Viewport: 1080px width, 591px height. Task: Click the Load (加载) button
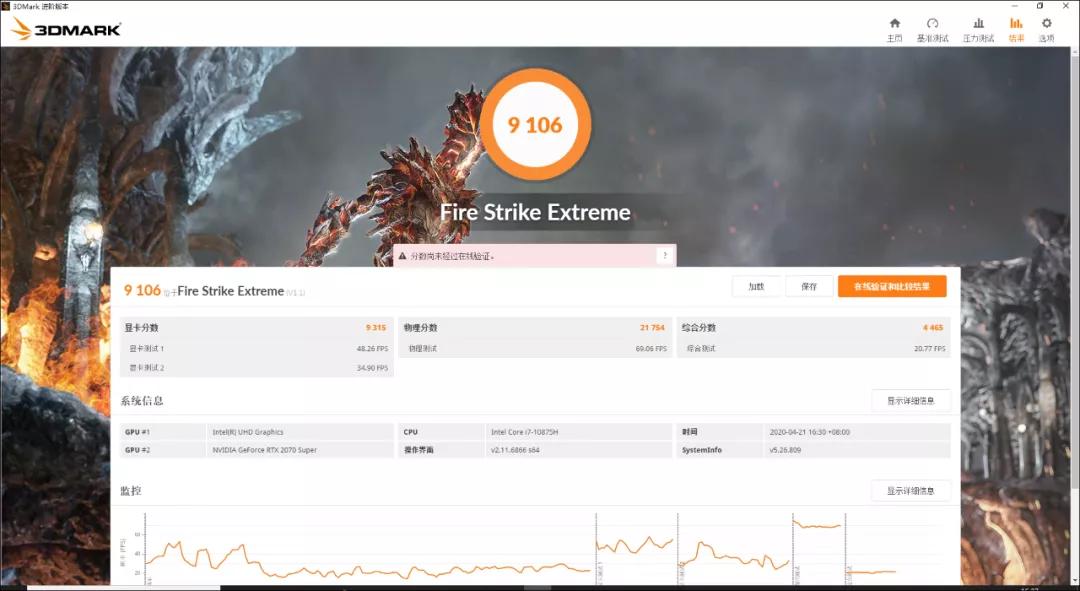tap(756, 287)
